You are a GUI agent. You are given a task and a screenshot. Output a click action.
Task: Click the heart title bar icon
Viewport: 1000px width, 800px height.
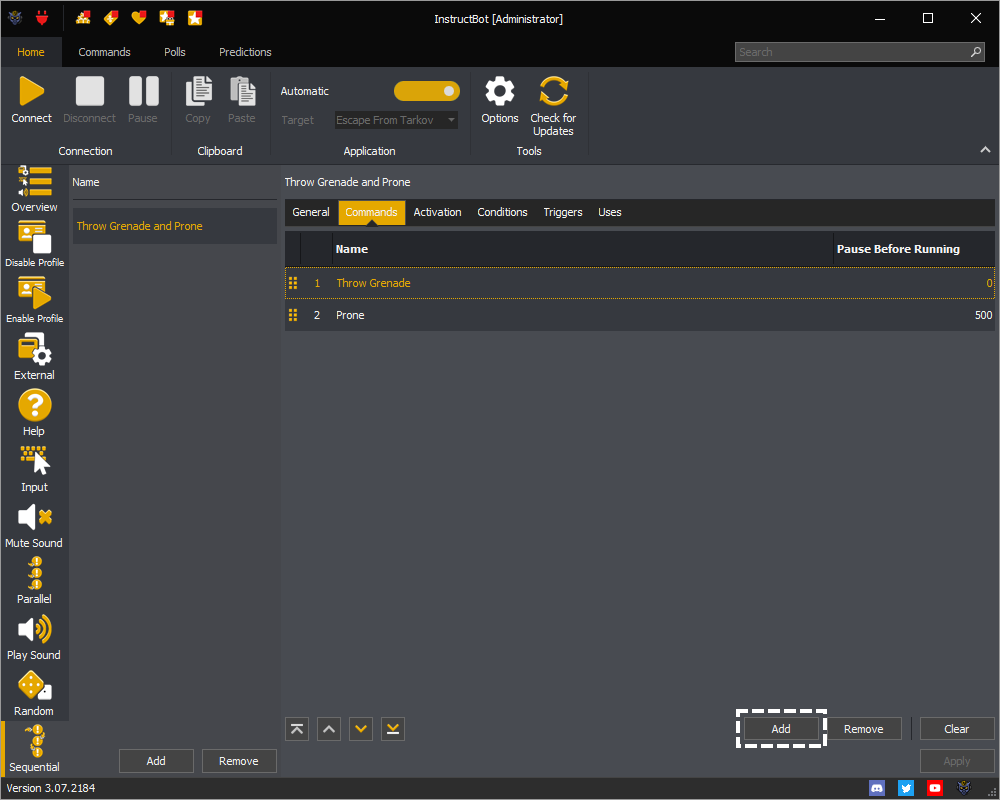pyautogui.click(x=139, y=18)
